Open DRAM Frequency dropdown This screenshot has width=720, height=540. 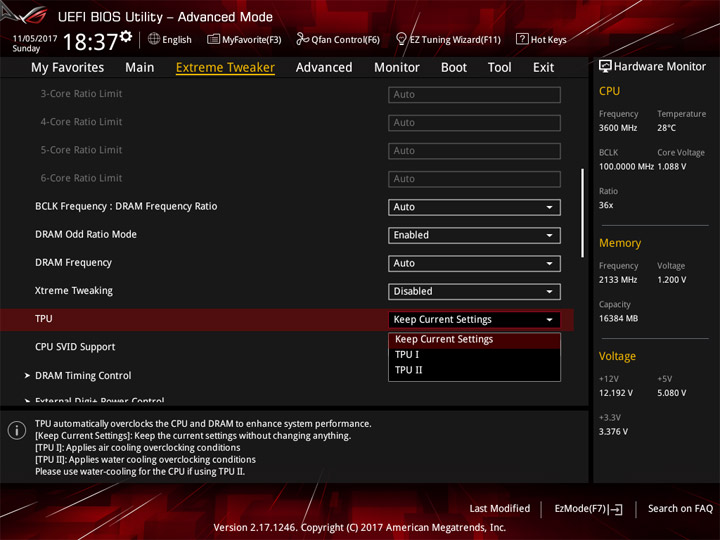click(474, 263)
